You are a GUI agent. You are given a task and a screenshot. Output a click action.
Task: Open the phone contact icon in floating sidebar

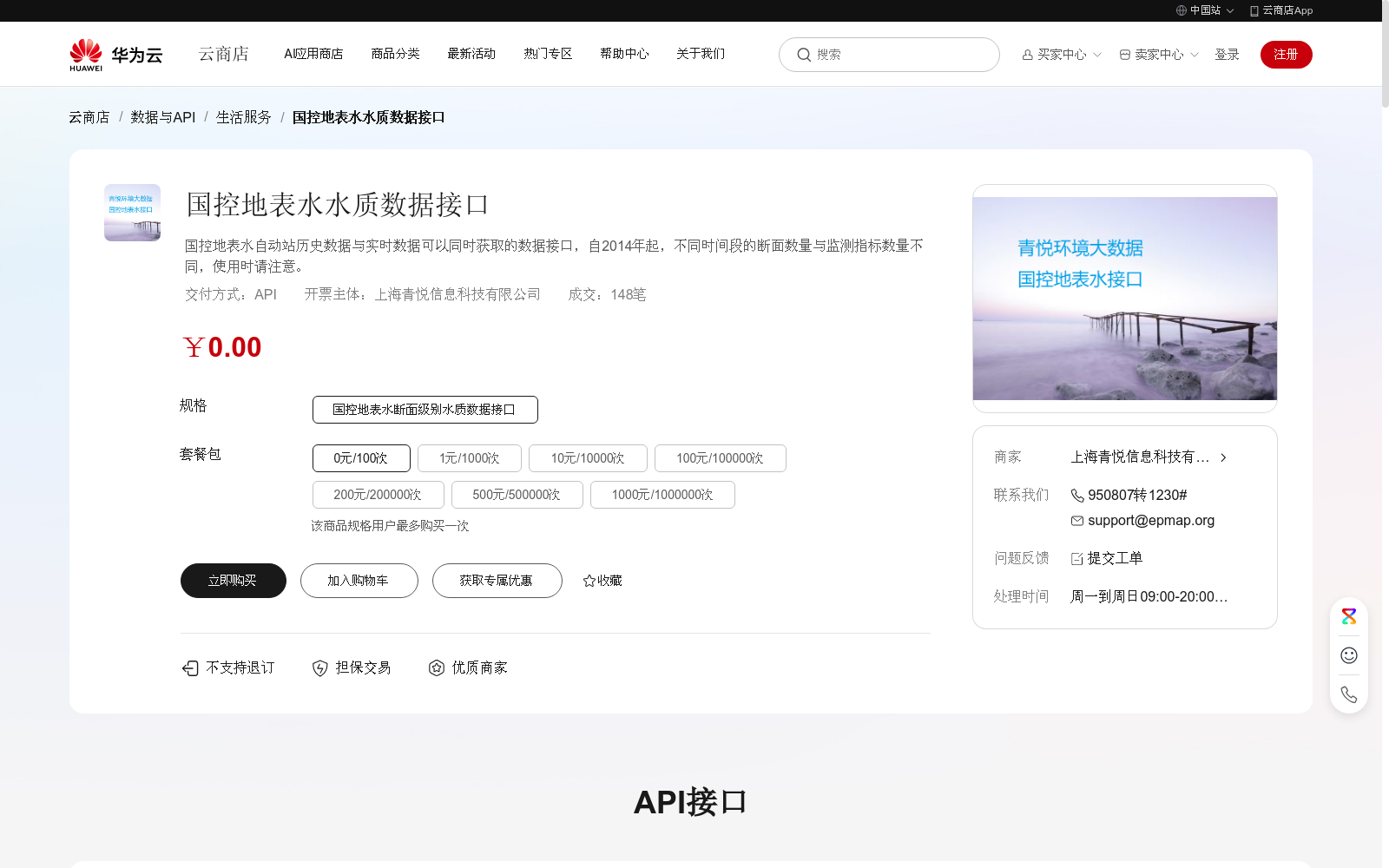(x=1349, y=694)
